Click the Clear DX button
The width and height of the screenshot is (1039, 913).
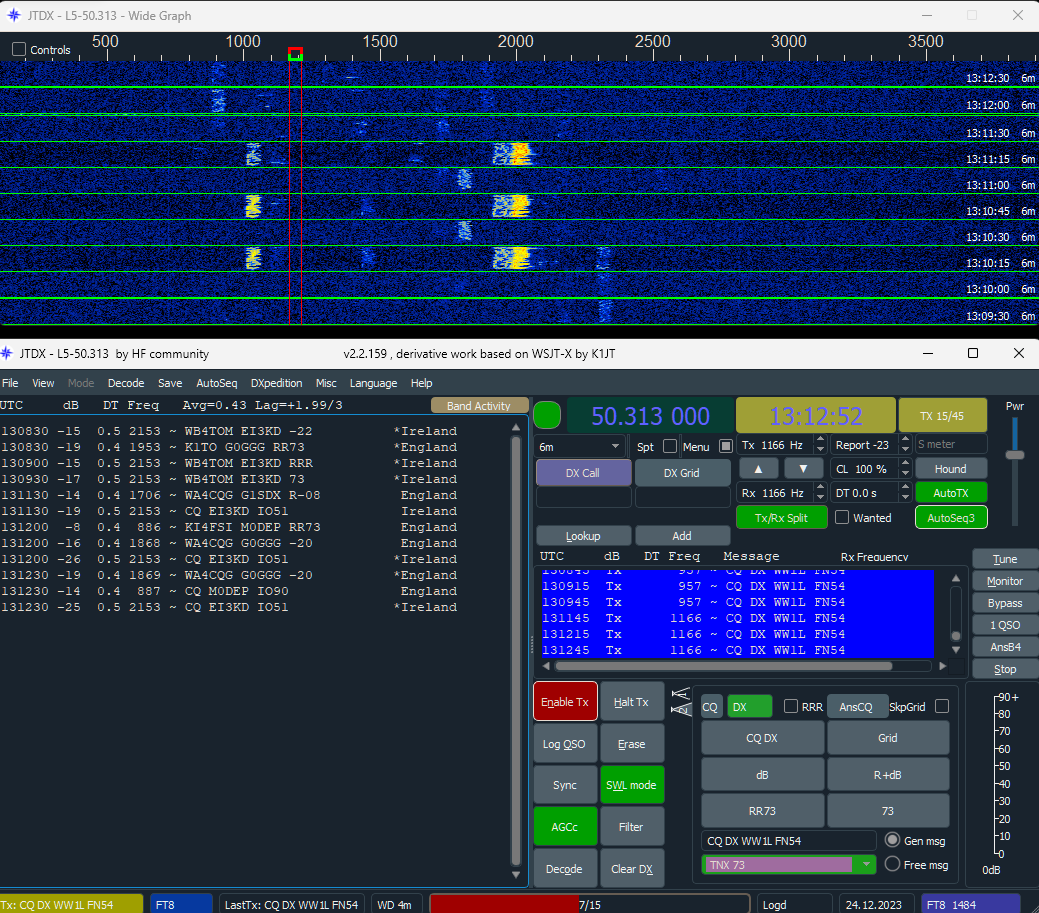coord(631,869)
